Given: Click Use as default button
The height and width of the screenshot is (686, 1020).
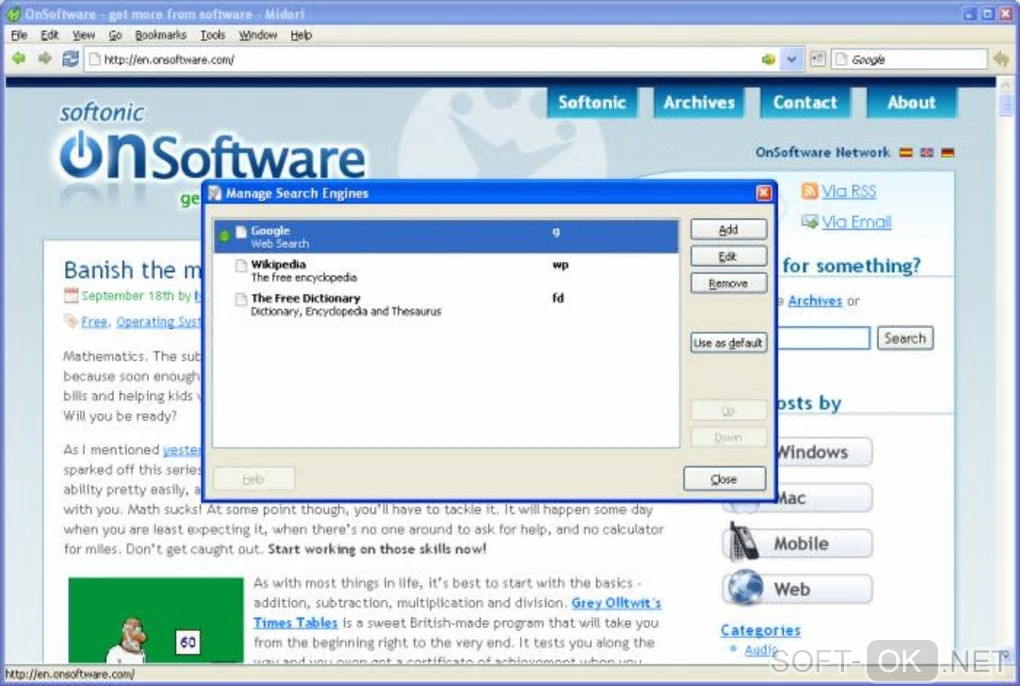Looking at the screenshot, I should click(x=729, y=343).
